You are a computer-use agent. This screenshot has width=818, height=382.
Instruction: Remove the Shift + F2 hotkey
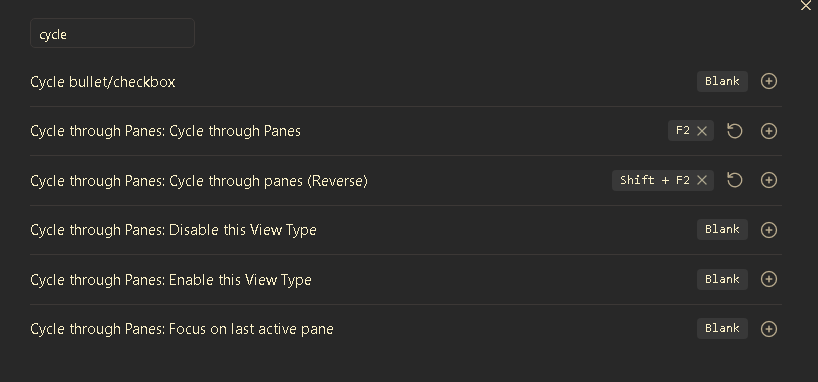pyautogui.click(x=702, y=180)
